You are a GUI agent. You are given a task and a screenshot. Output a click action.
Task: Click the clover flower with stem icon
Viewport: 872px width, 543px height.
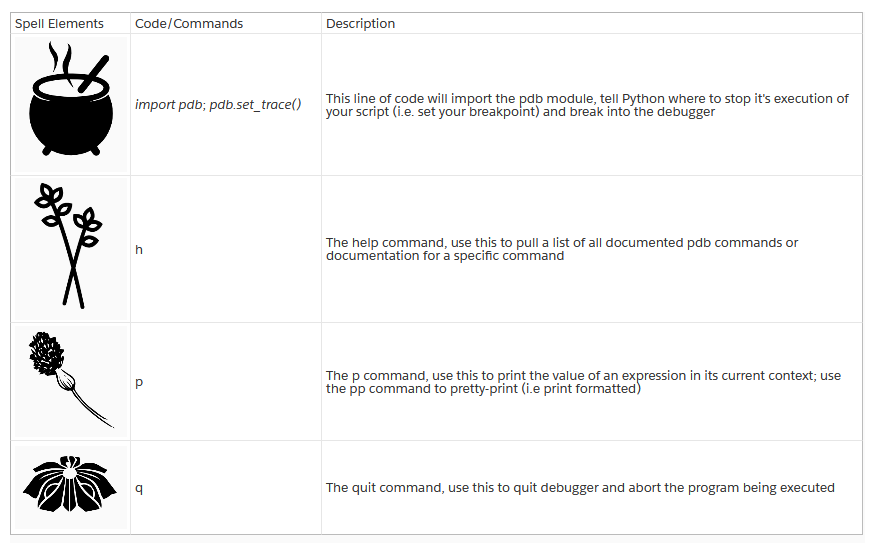click(x=71, y=380)
